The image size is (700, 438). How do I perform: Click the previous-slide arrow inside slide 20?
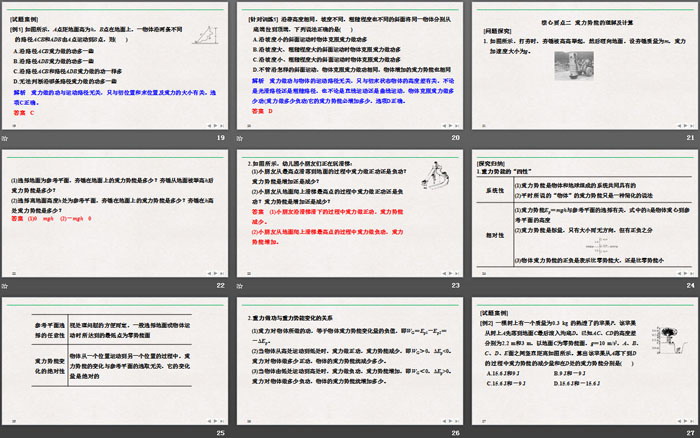[444, 126]
